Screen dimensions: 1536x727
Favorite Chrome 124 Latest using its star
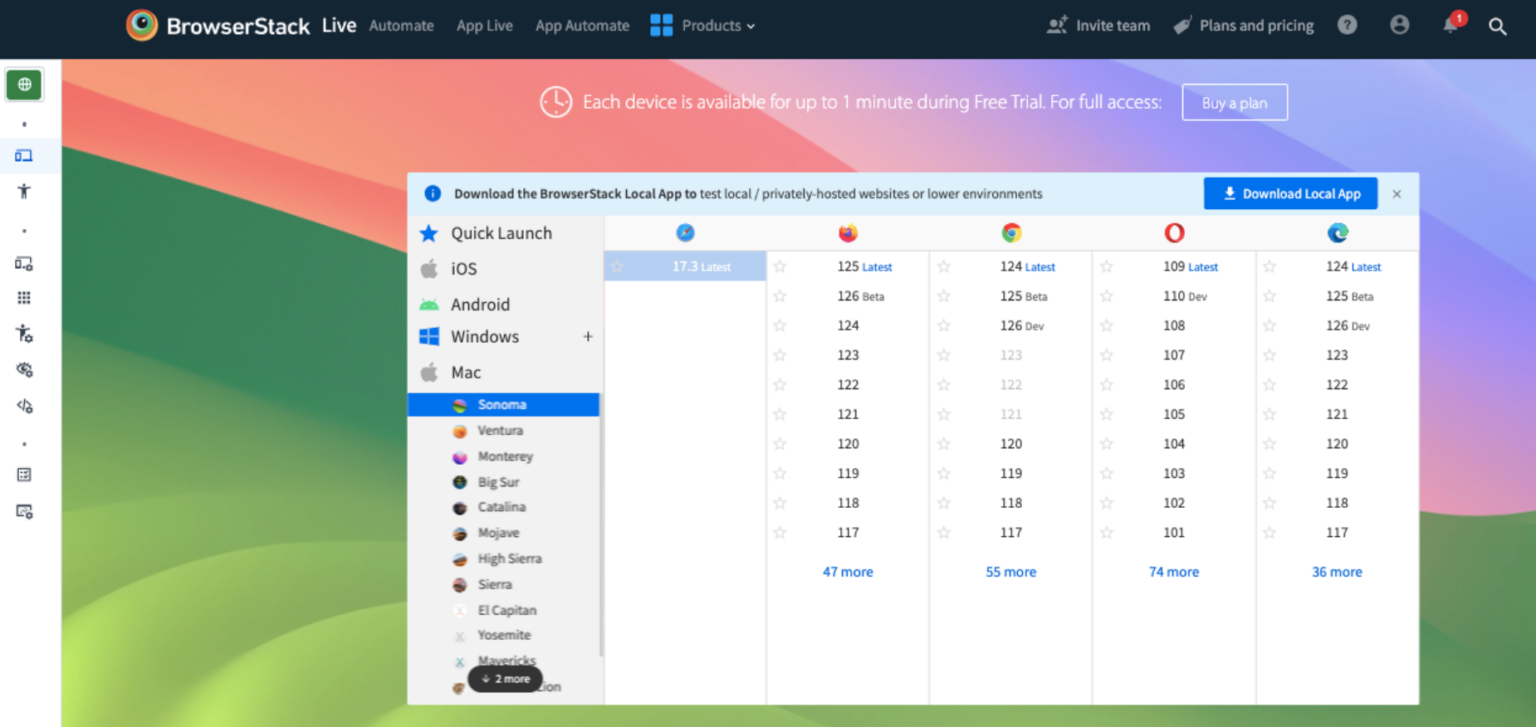943,267
